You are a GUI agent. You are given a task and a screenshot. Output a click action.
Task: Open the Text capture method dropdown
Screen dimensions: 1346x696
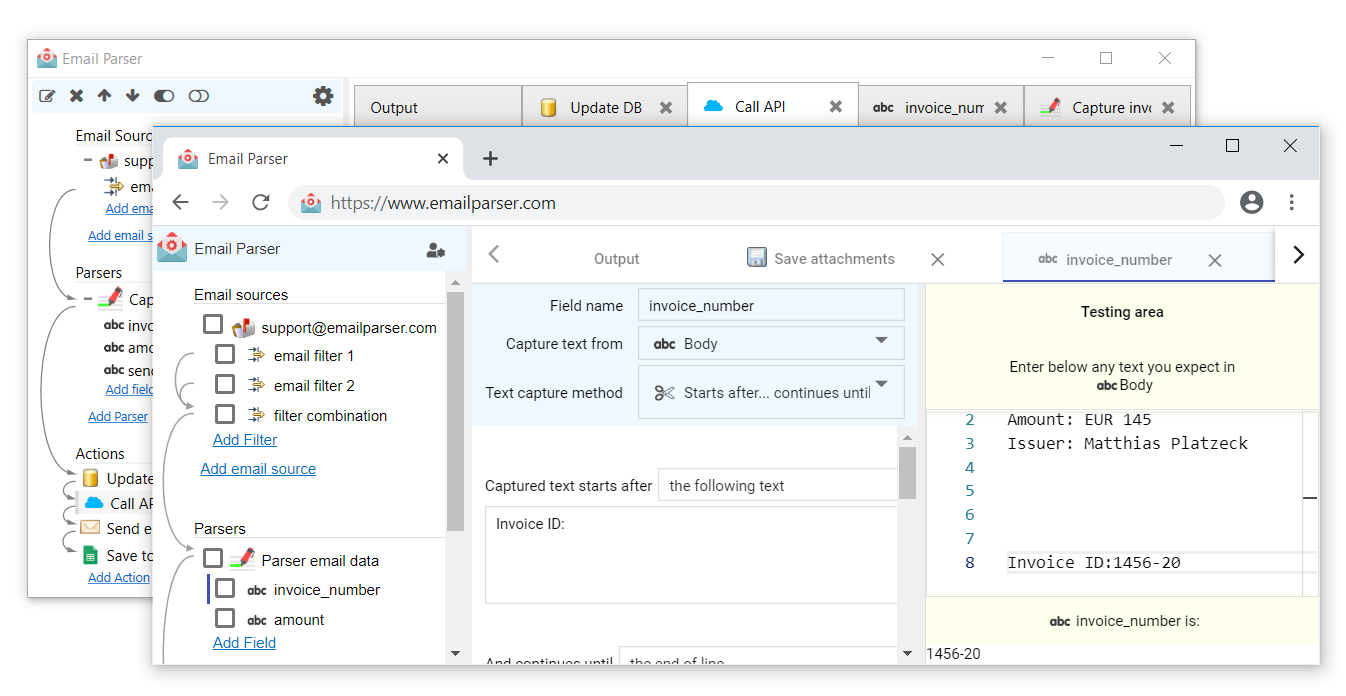pyautogui.click(x=771, y=392)
